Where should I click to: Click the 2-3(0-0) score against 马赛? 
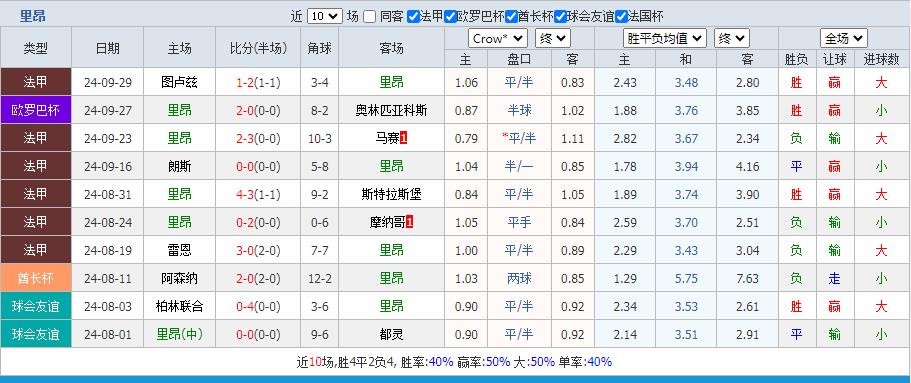(x=258, y=138)
